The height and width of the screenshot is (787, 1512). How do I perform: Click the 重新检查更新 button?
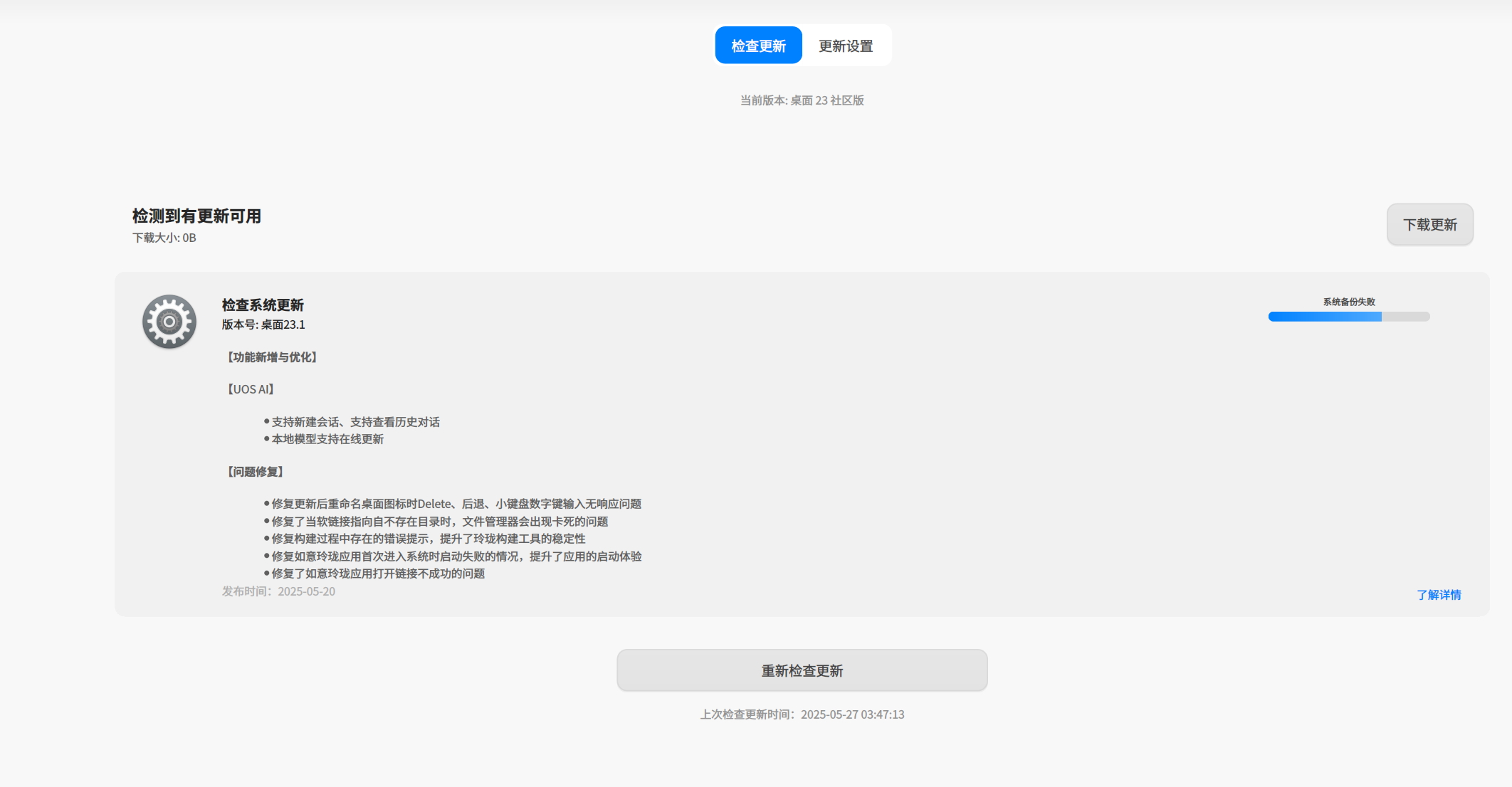click(802, 670)
